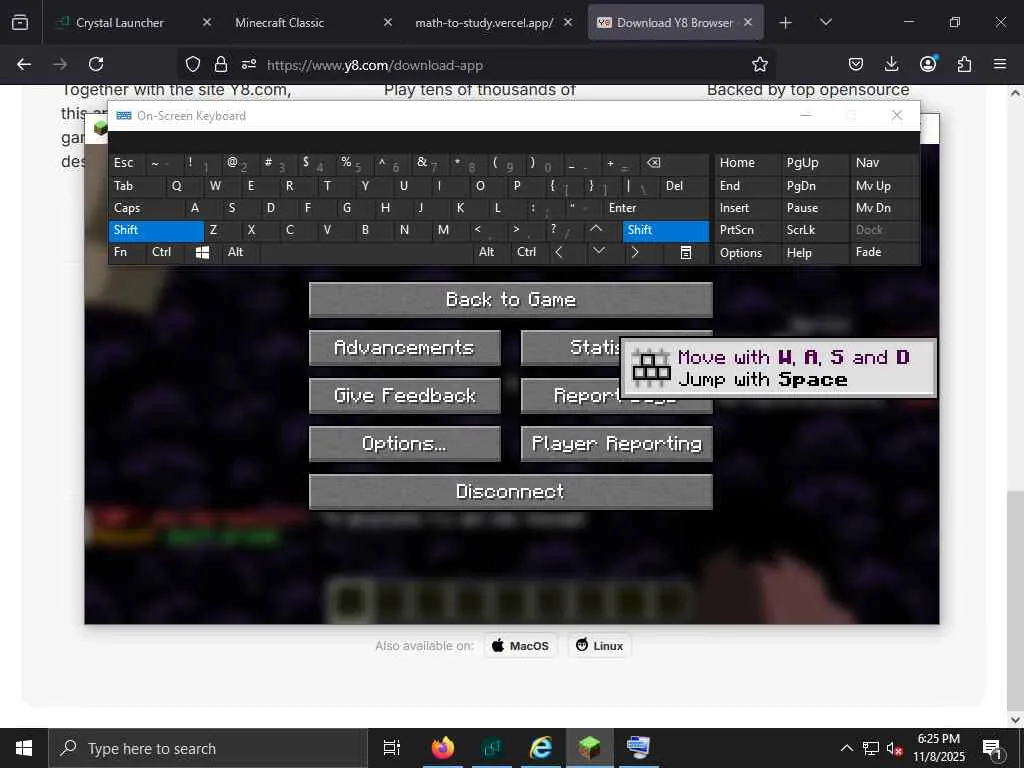The image size is (1024, 768).
Task: Click the Backspace key on On-Screen Keyboard
Action: [675, 163]
